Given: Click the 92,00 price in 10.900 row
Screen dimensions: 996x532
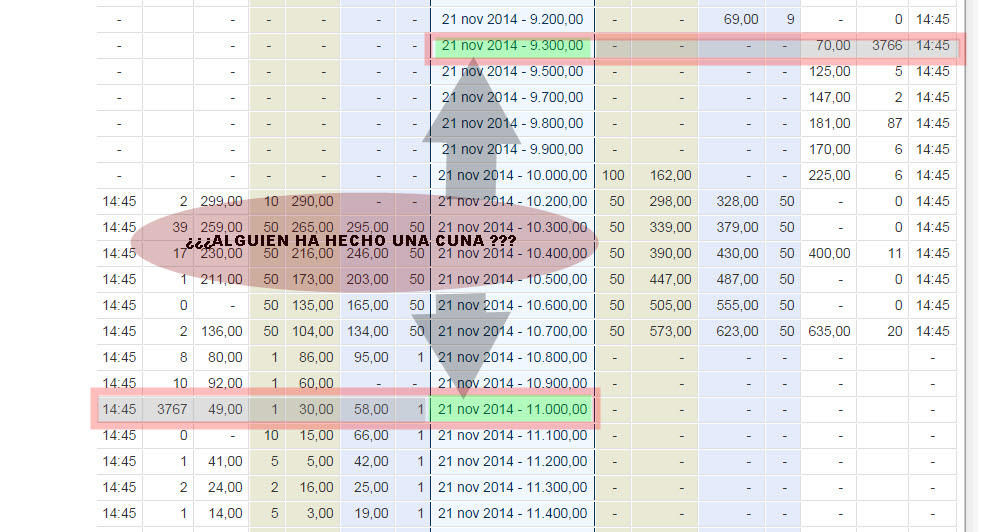Looking at the screenshot, I should point(221,383).
